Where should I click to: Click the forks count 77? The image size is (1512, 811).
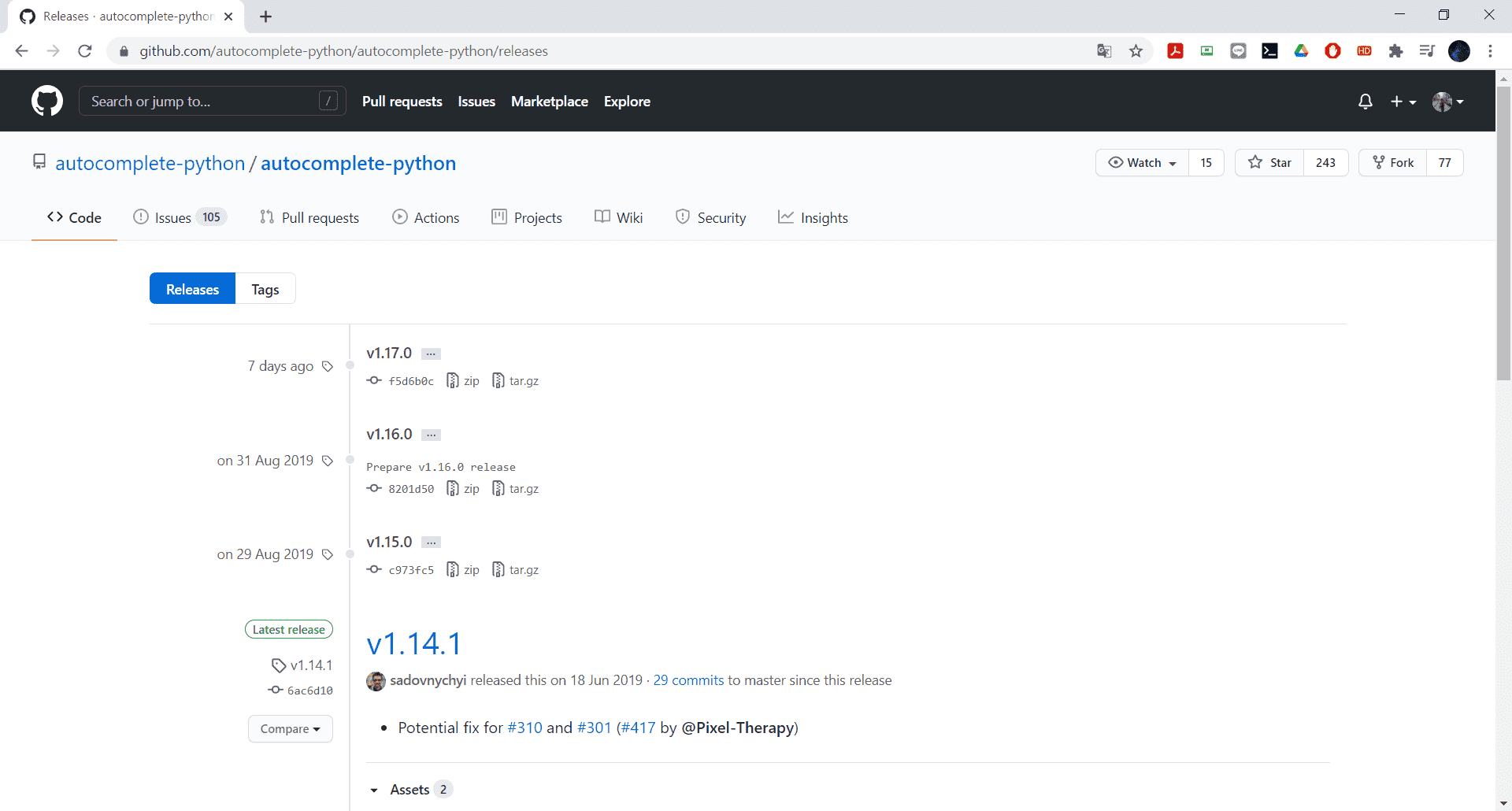(x=1444, y=162)
